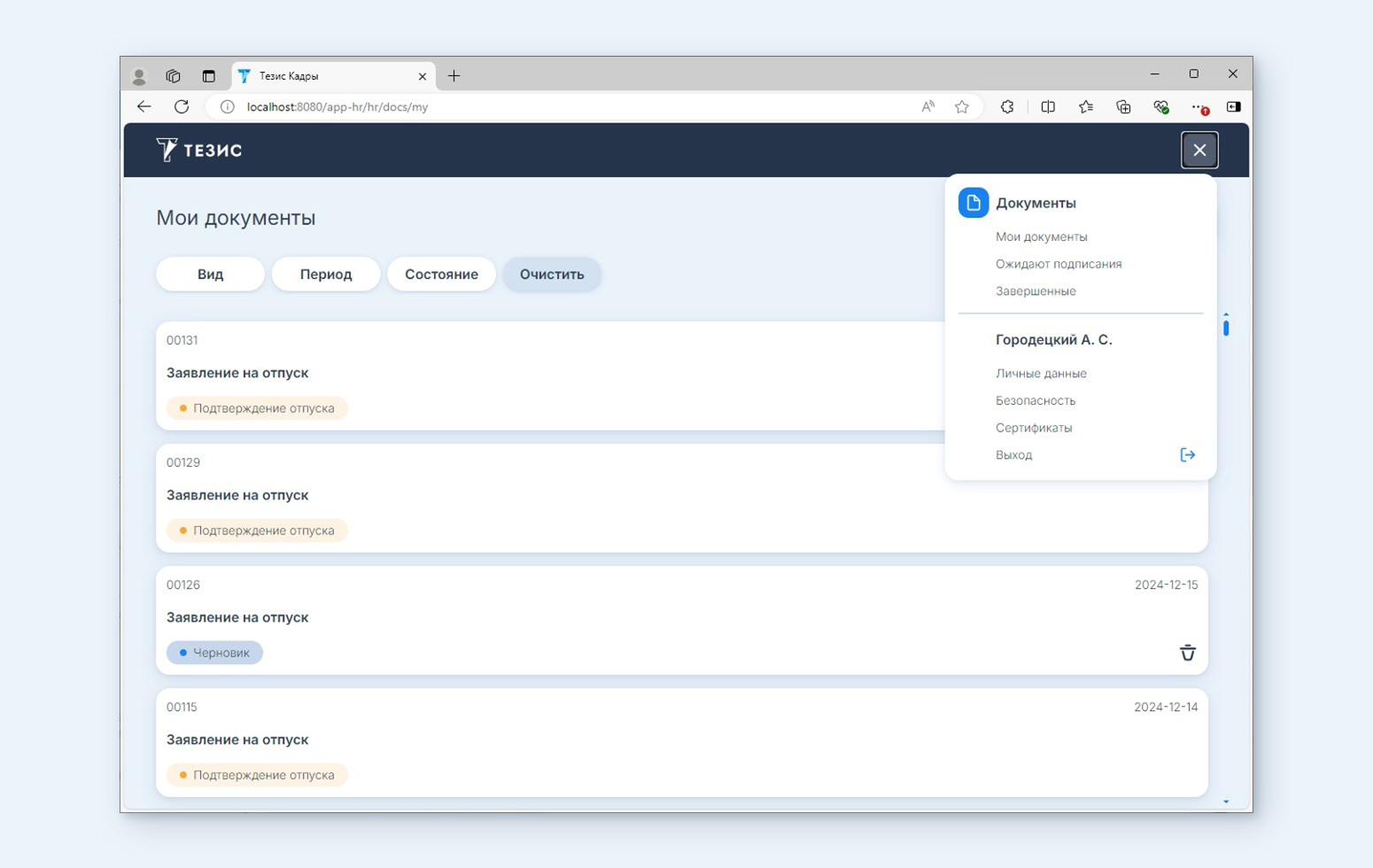Click the site information icon in address bar
Viewport: 1373px width, 868px height.
228,107
